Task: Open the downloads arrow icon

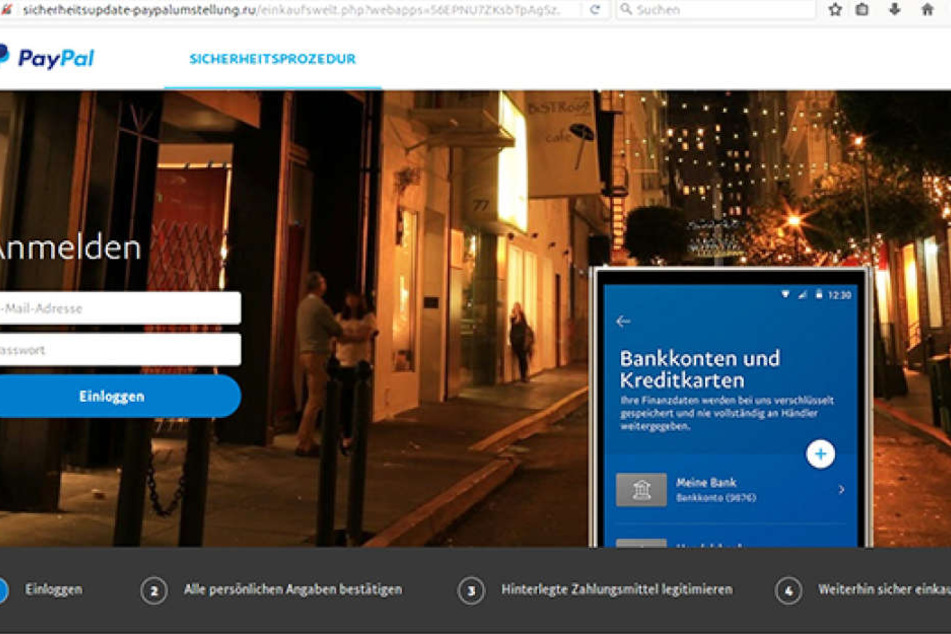Action: [895, 9]
